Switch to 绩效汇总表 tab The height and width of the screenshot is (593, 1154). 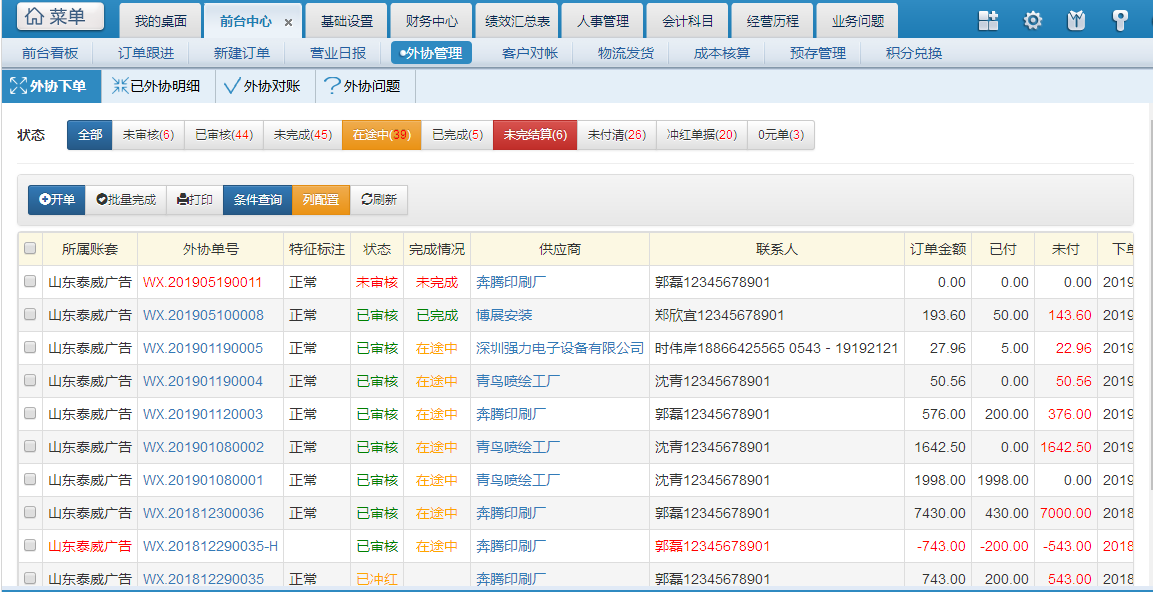[x=517, y=21]
